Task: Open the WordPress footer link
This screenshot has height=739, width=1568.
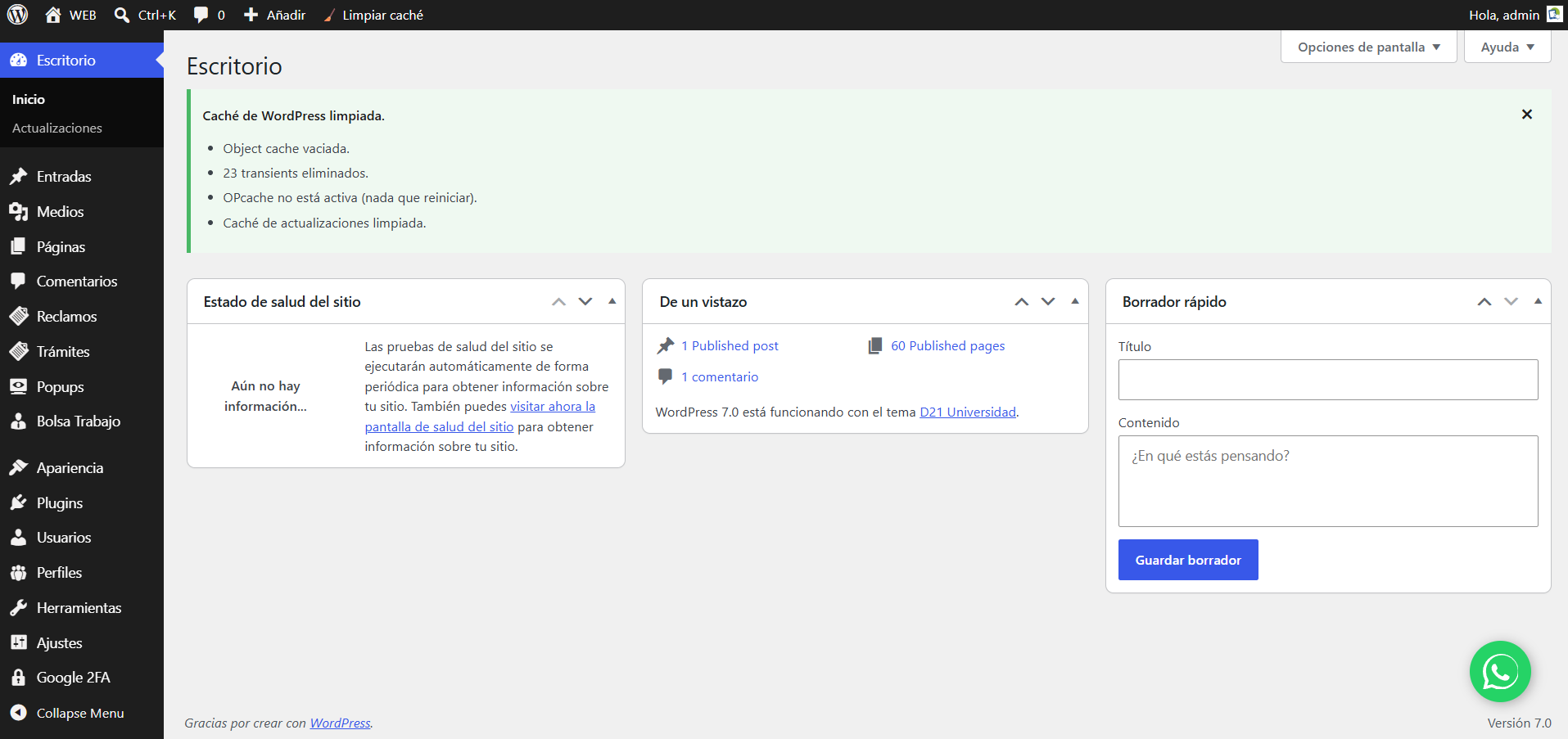Action: 340,723
